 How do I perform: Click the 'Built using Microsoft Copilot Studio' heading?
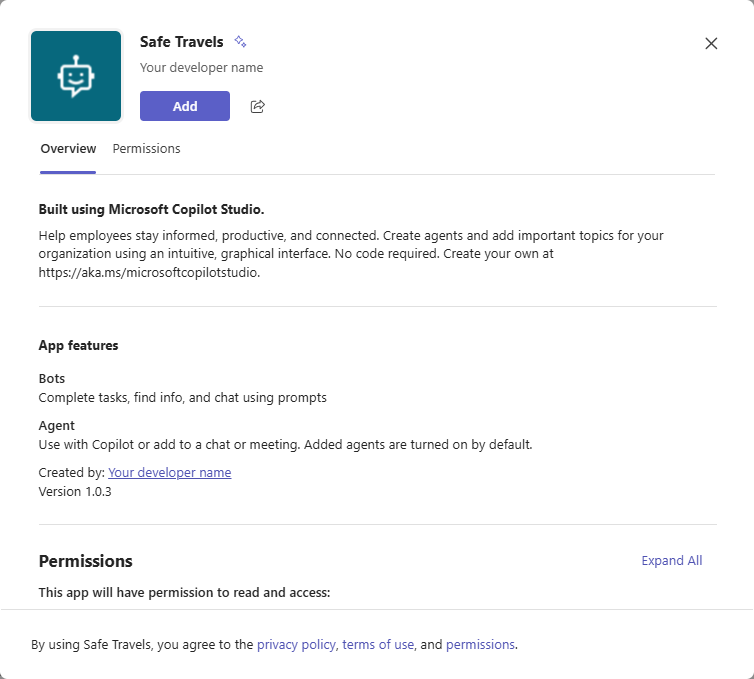[151, 210]
